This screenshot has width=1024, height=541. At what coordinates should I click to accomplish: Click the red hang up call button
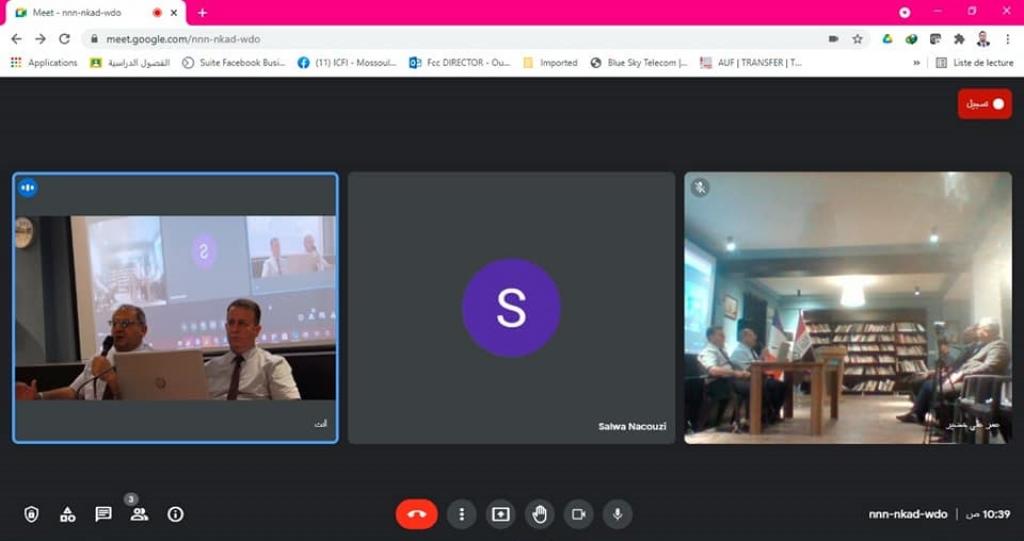[416, 514]
